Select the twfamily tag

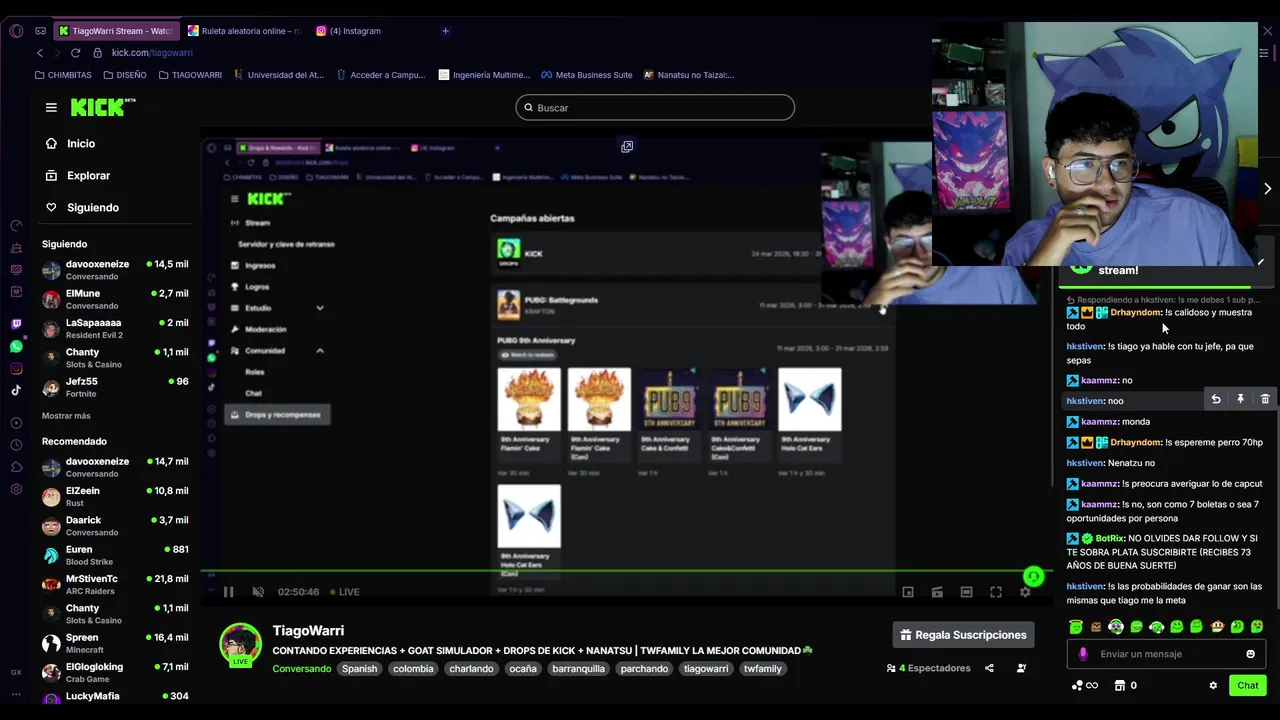(x=762, y=669)
